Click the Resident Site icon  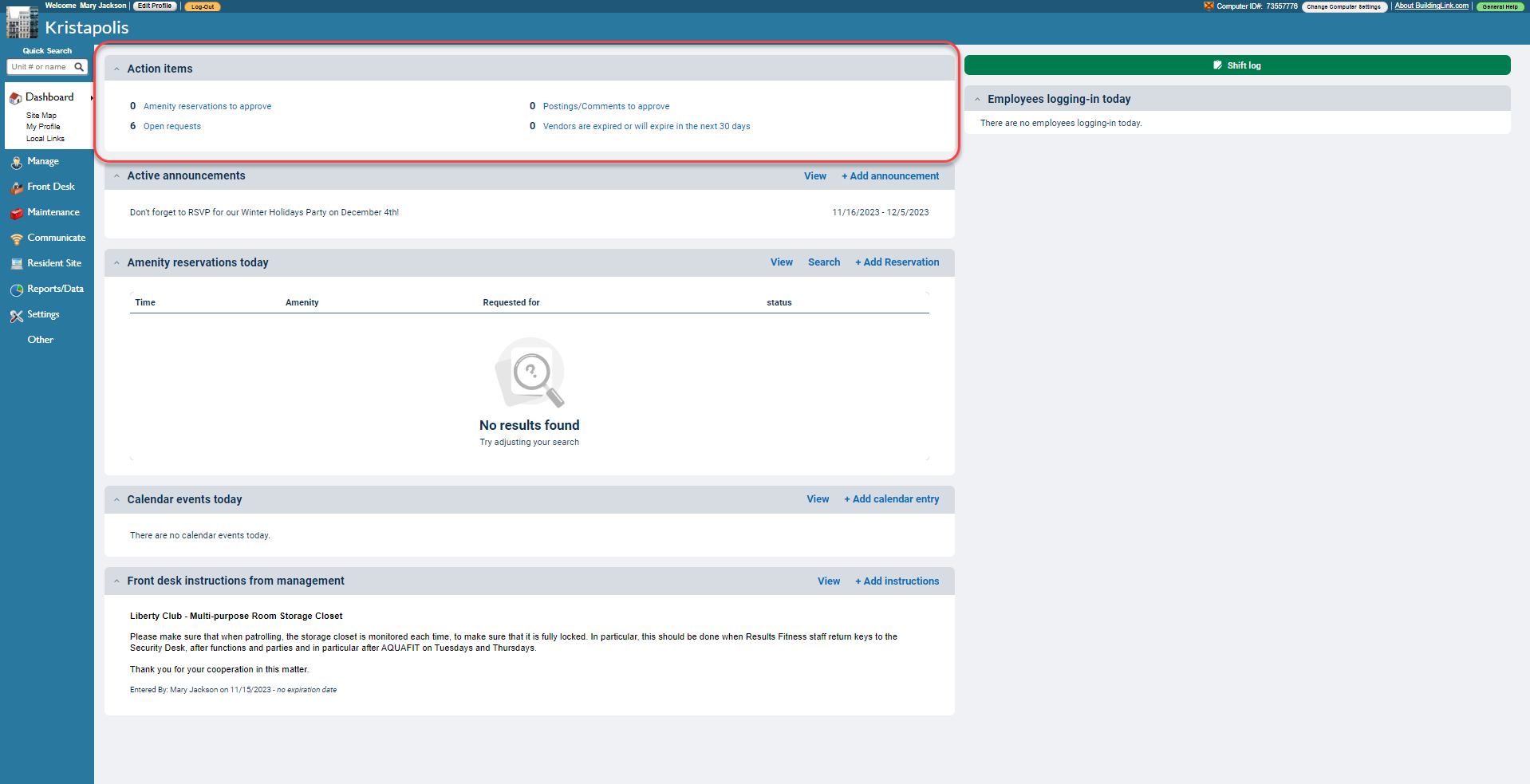(x=16, y=263)
